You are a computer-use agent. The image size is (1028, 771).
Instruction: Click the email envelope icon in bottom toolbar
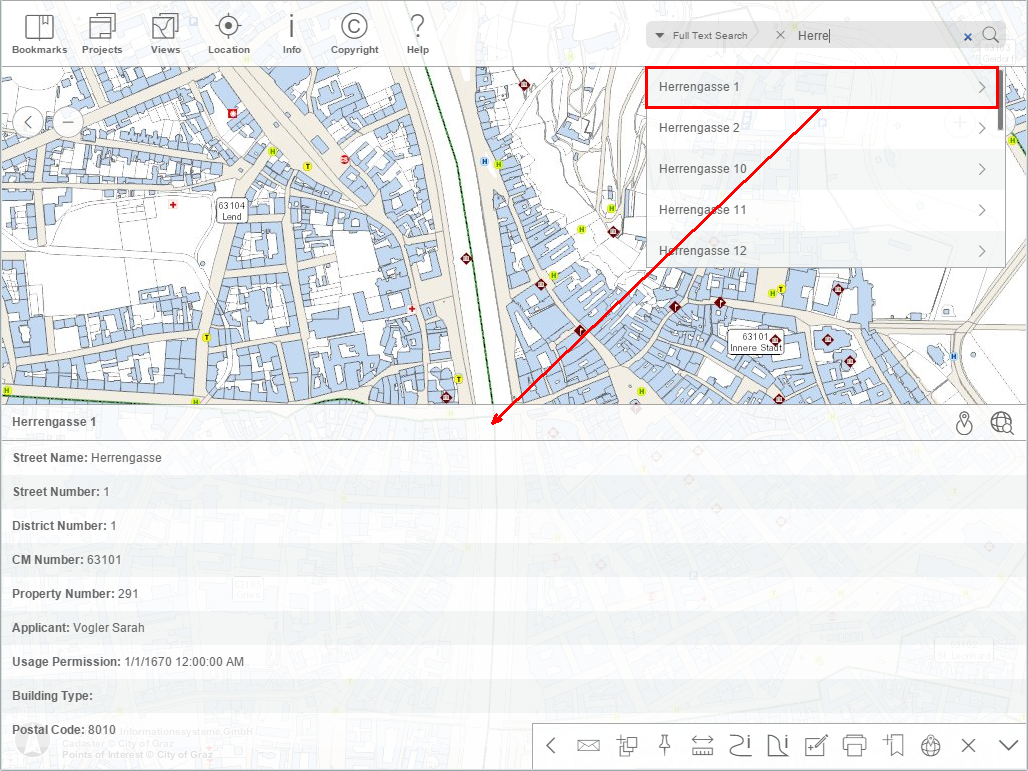588,745
